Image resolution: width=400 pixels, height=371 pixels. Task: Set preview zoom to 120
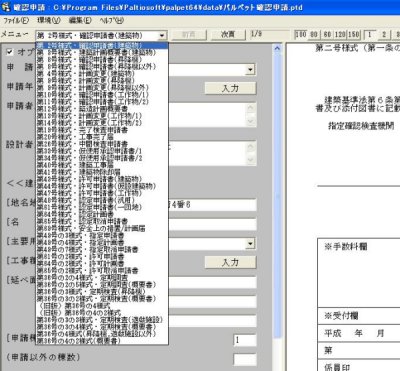coord(340,34)
